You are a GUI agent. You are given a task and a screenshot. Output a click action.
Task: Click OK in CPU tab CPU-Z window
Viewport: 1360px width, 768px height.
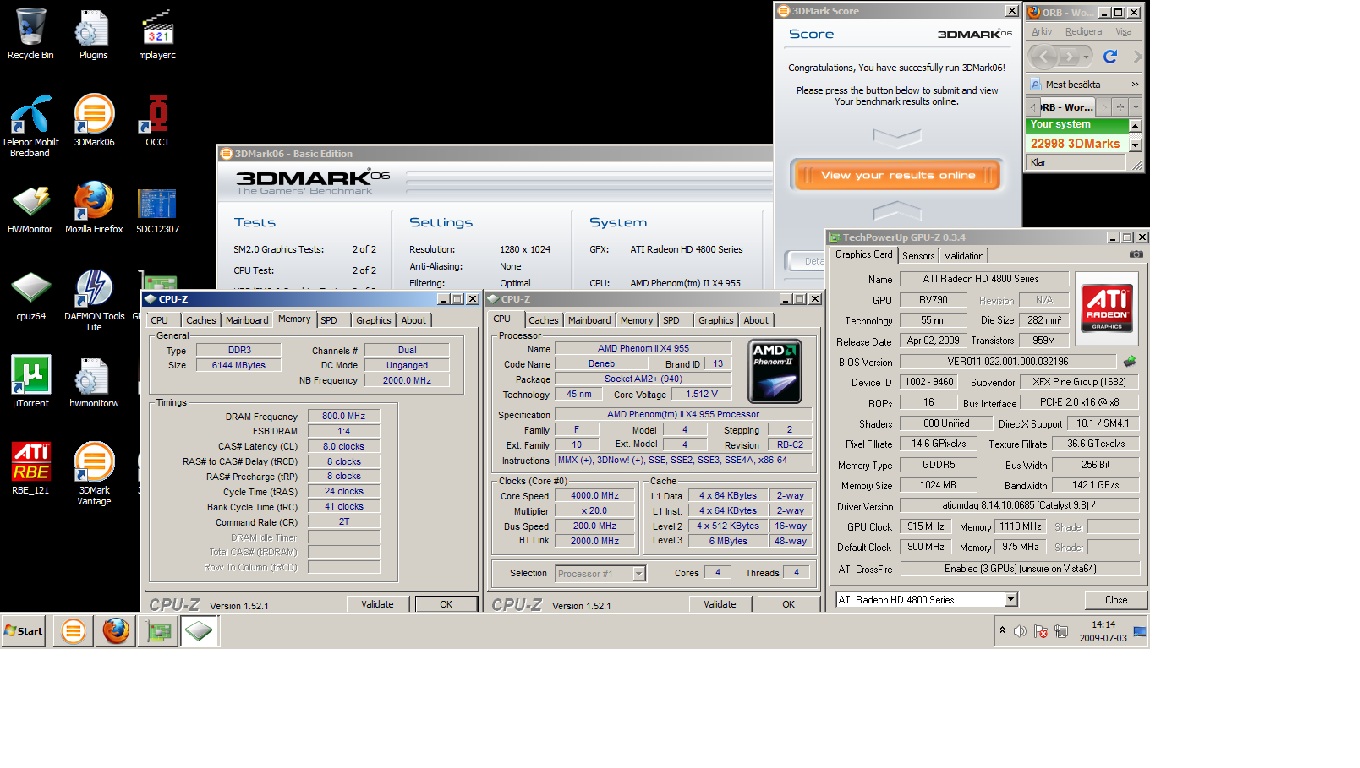[x=788, y=604]
